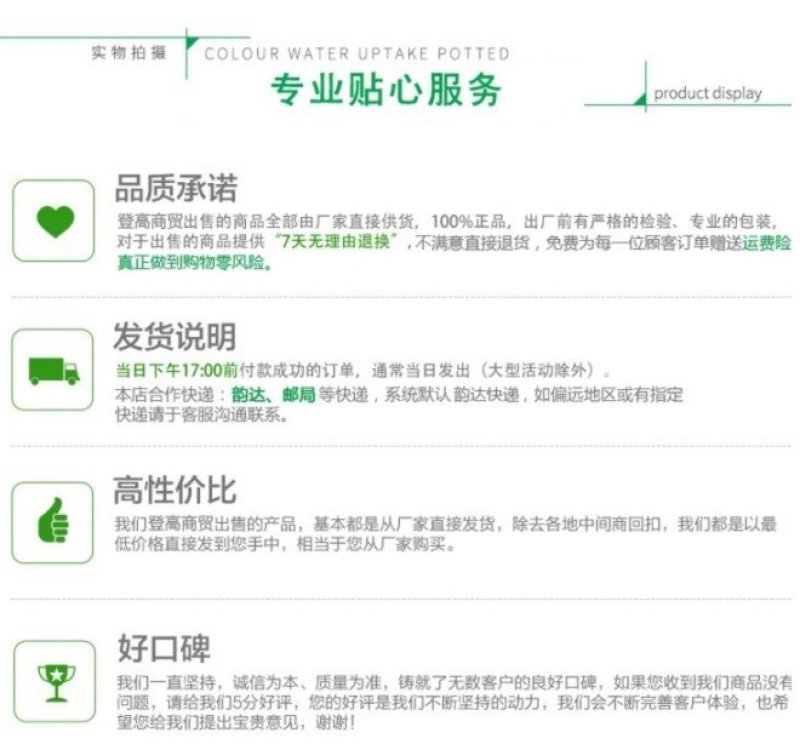Click the 快递请于客服沟通联系 line
Viewport: 800px width, 744px height.
tap(201, 415)
